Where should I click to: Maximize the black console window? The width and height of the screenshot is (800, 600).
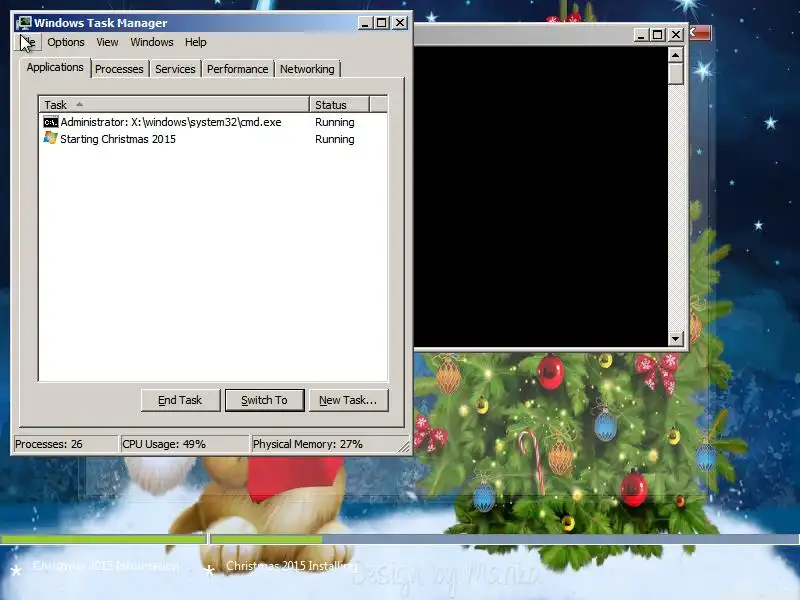coord(658,35)
